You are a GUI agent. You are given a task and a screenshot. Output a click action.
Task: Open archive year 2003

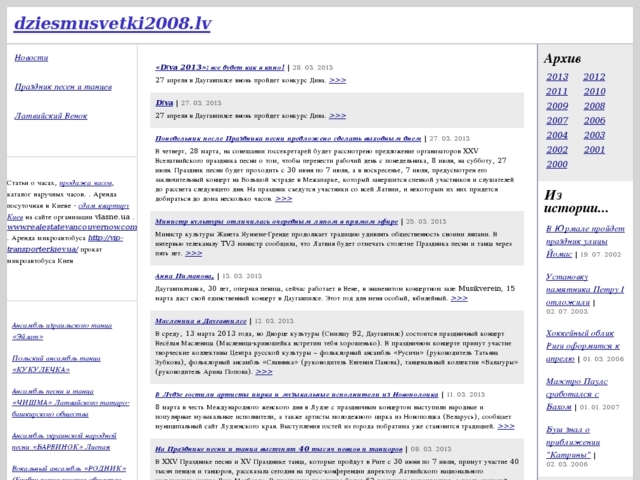coord(594,135)
